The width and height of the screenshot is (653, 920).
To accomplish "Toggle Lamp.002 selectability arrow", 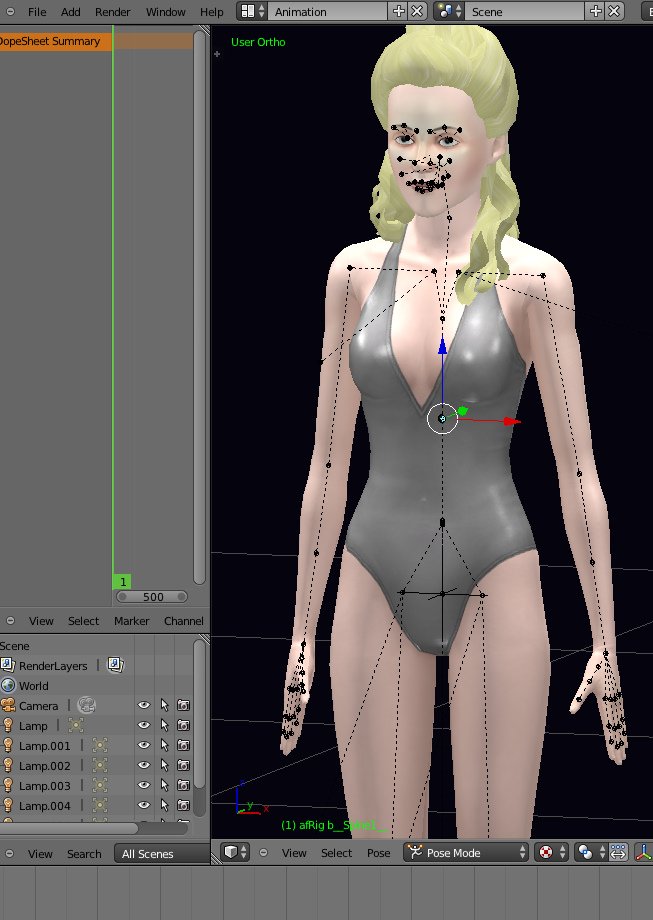I will (164, 765).
